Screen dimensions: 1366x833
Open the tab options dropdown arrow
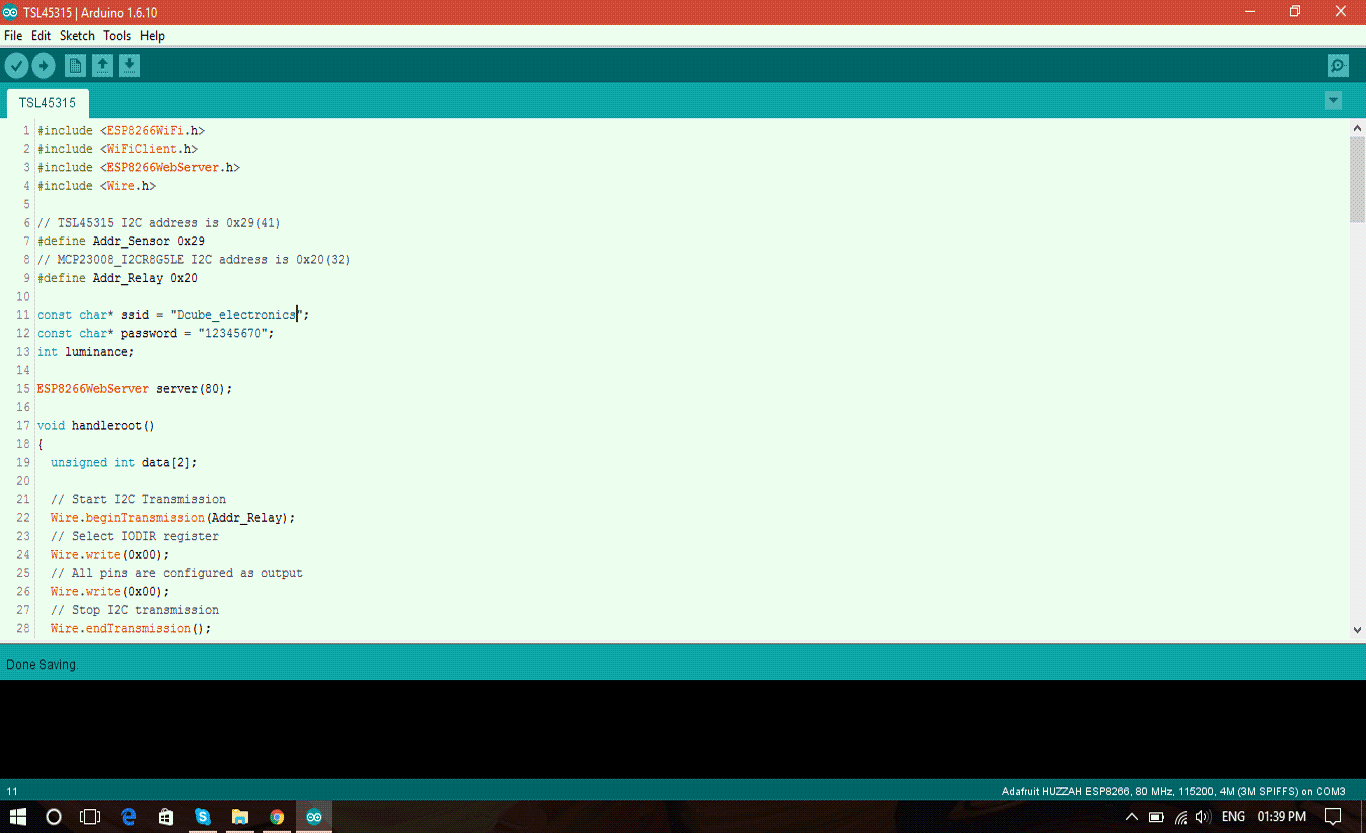[1333, 101]
